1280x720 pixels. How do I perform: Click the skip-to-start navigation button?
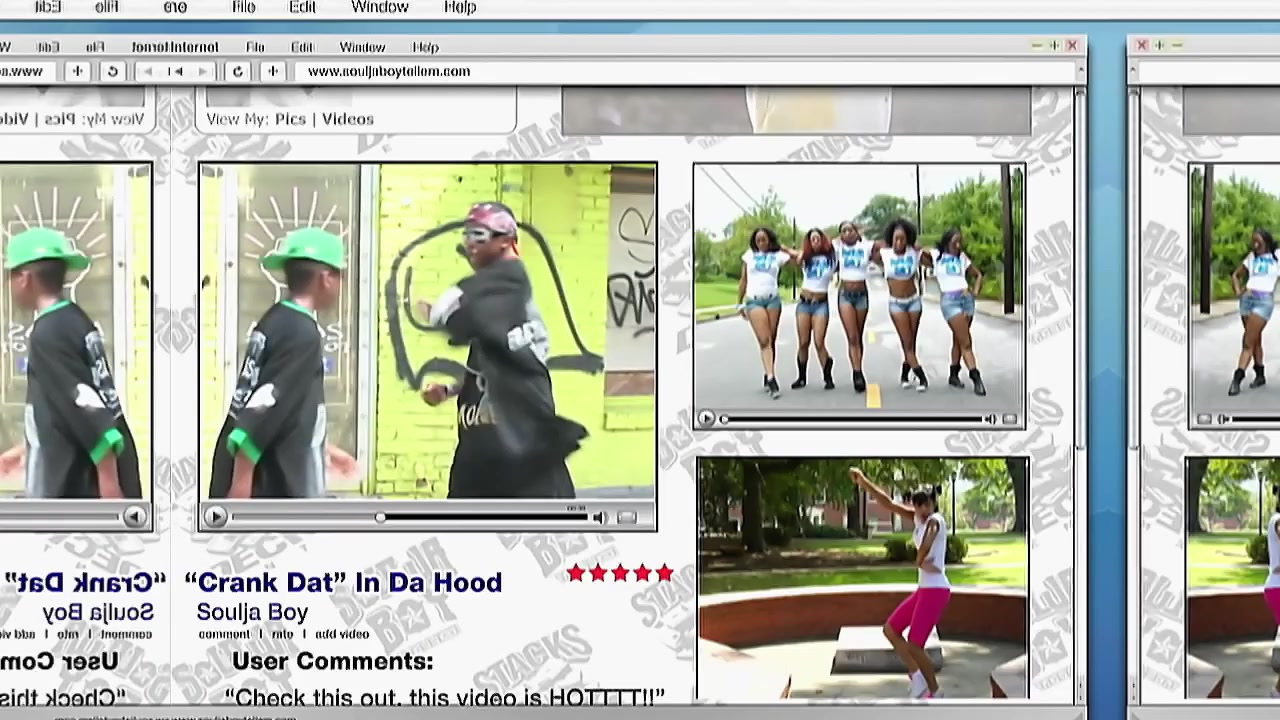click(x=176, y=71)
